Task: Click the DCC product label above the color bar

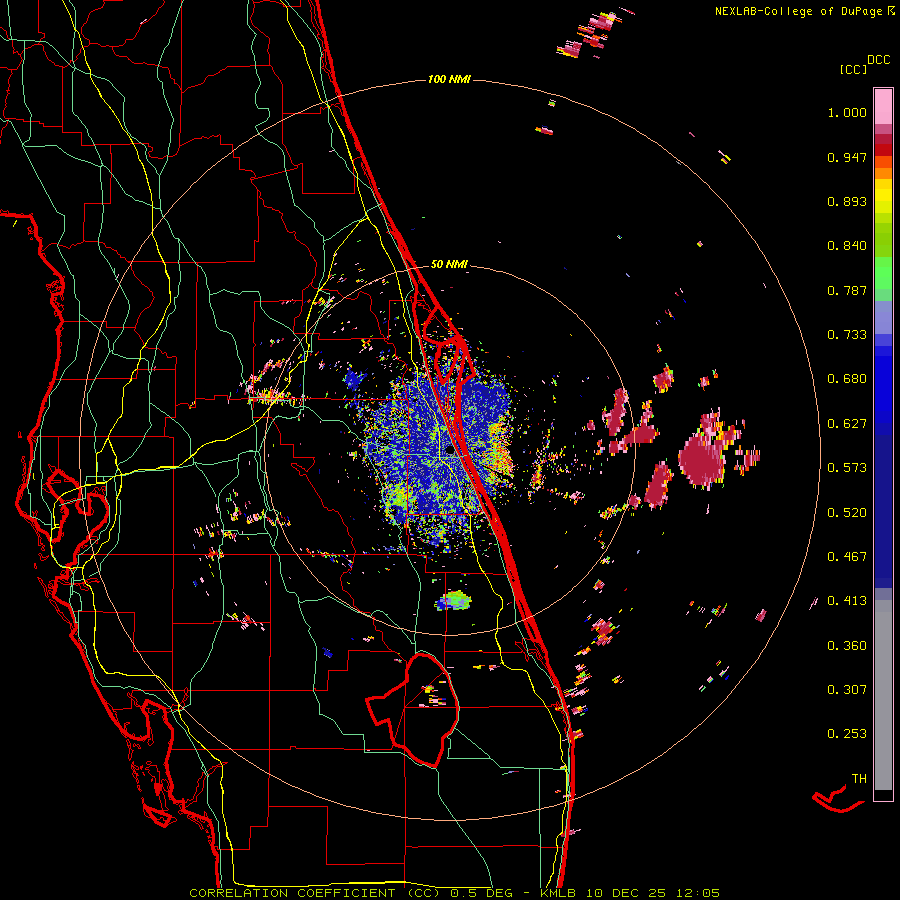Action: point(879,60)
